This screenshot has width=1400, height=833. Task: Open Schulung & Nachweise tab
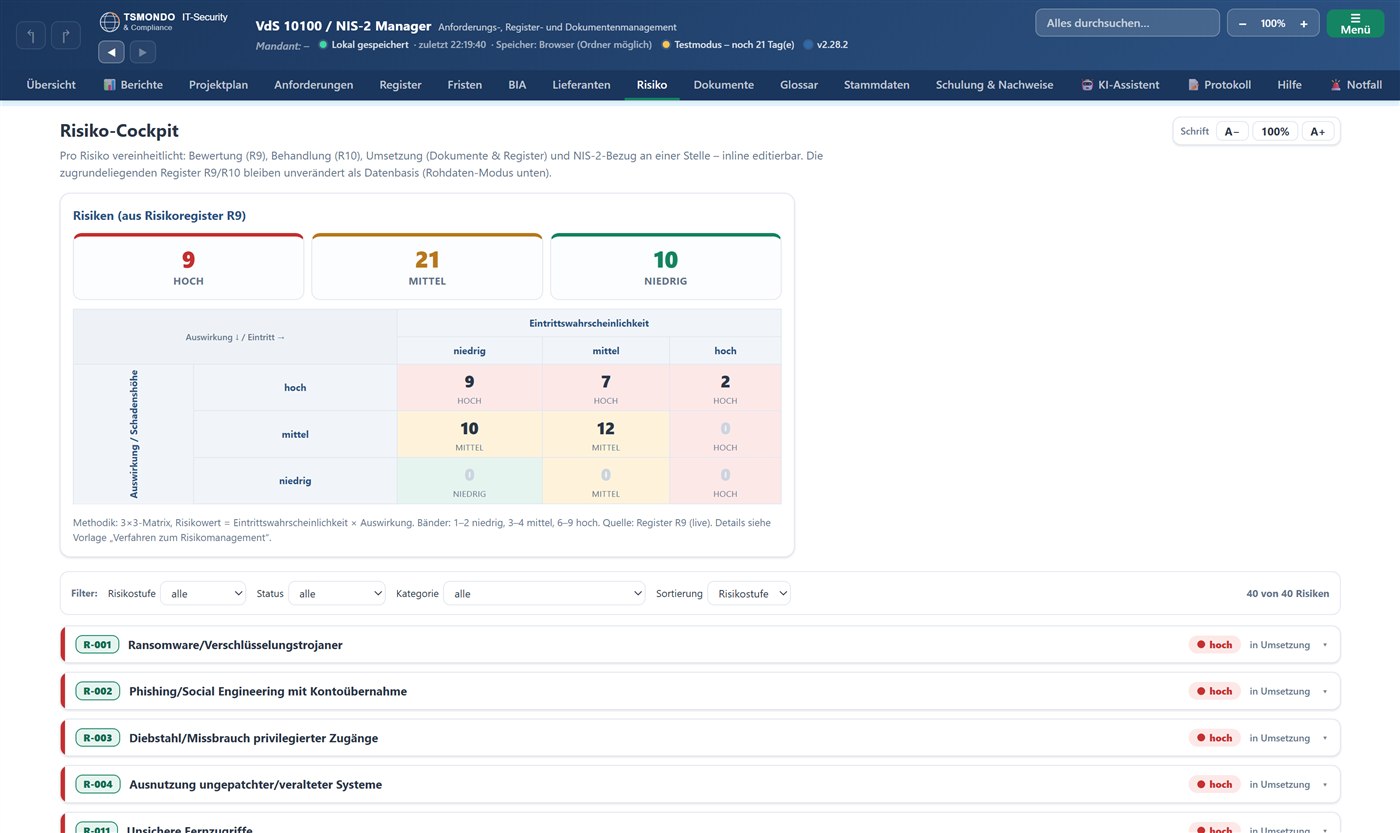(x=994, y=85)
